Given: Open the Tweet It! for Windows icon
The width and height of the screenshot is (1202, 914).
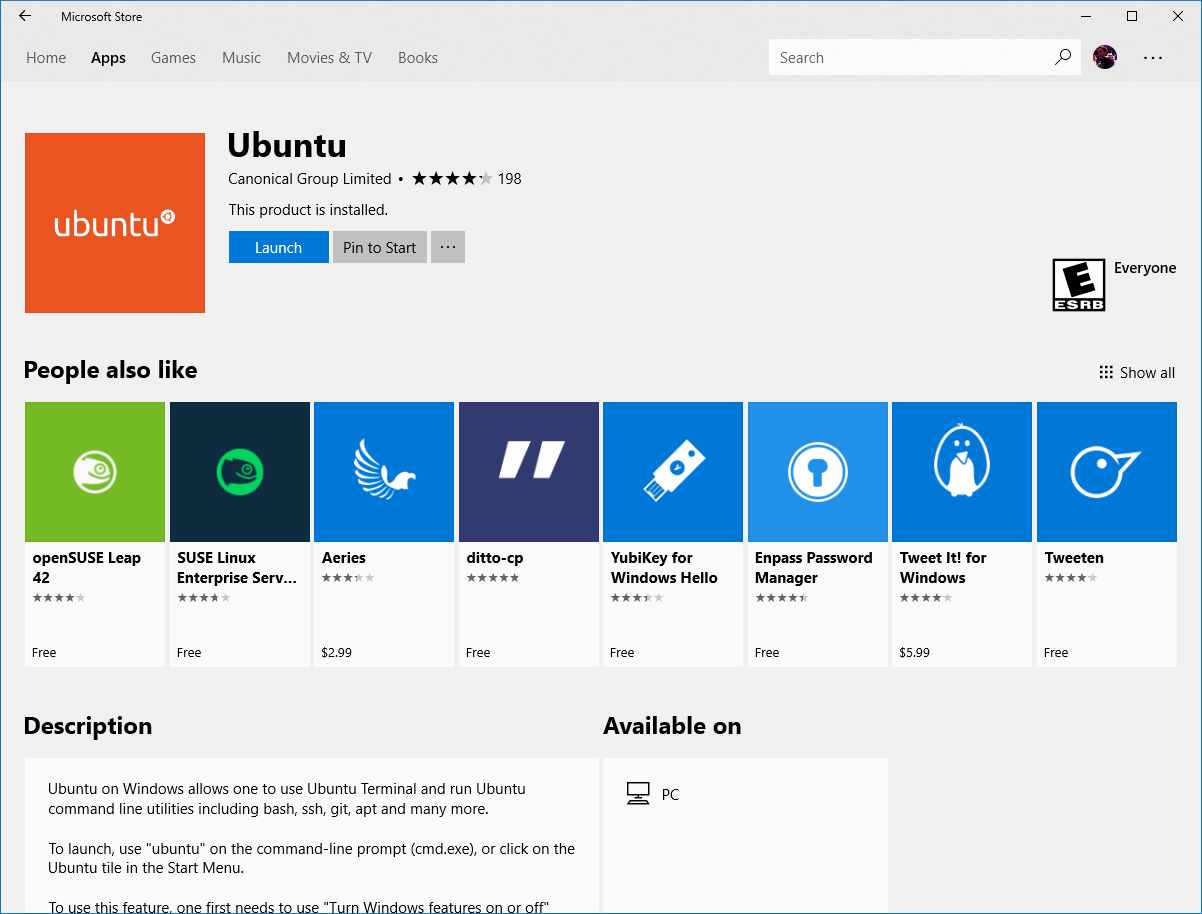Looking at the screenshot, I should [x=962, y=472].
